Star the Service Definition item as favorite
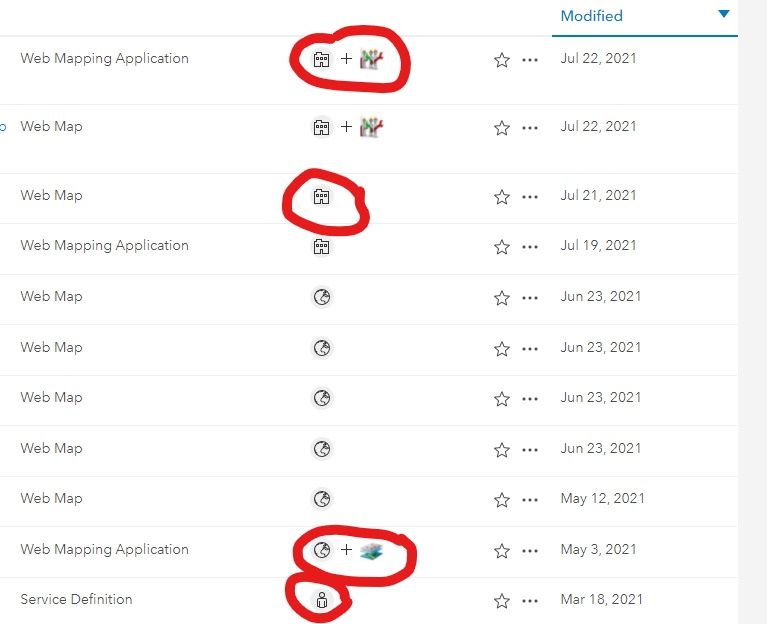Image resolution: width=767 pixels, height=624 pixels. point(502,601)
